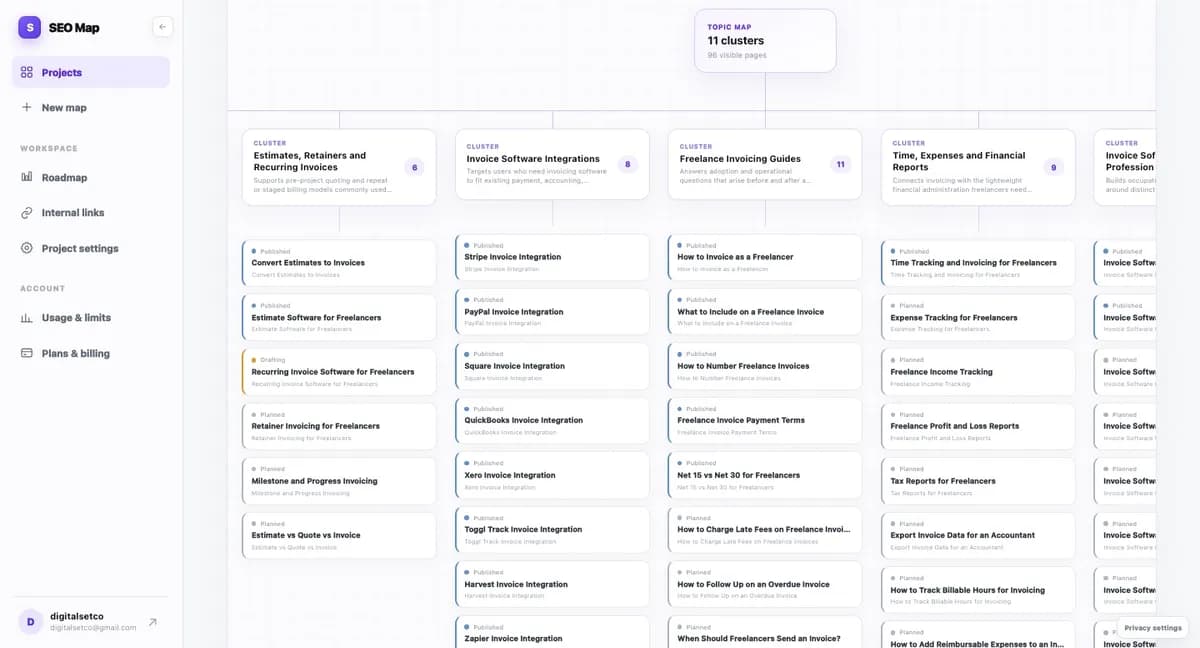Open Expense Tracking for Freelancers card
This screenshot has width=1200, height=648.
click(x=978, y=317)
